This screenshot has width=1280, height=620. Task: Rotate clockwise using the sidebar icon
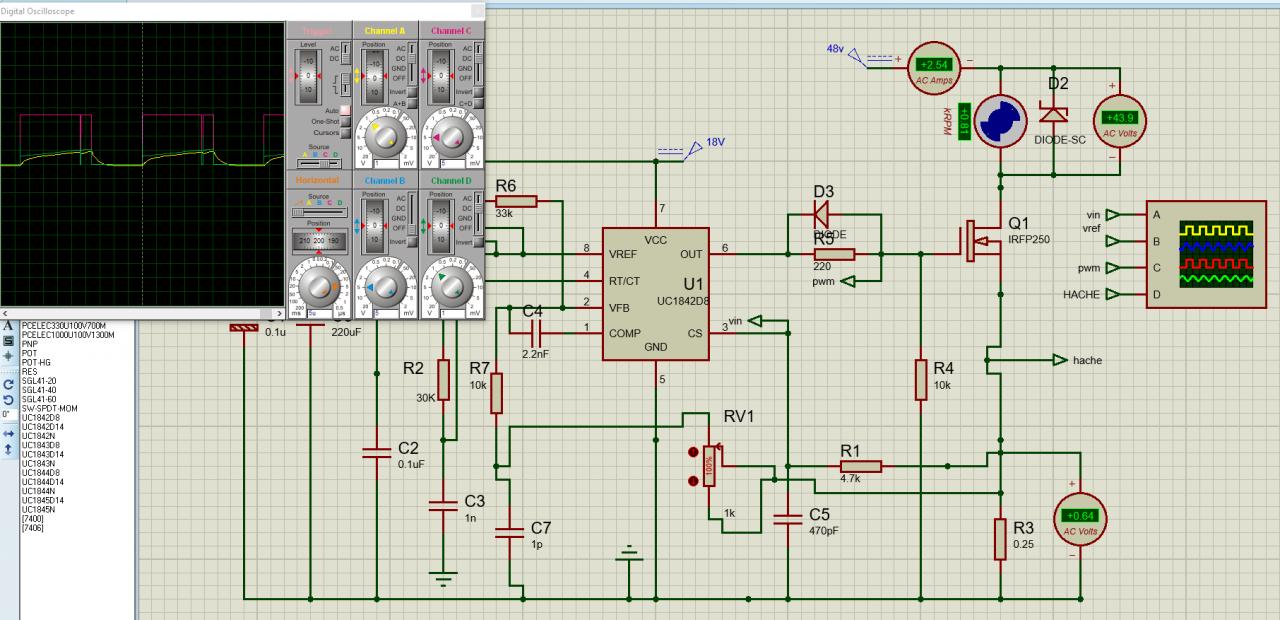(x=8, y=385)
